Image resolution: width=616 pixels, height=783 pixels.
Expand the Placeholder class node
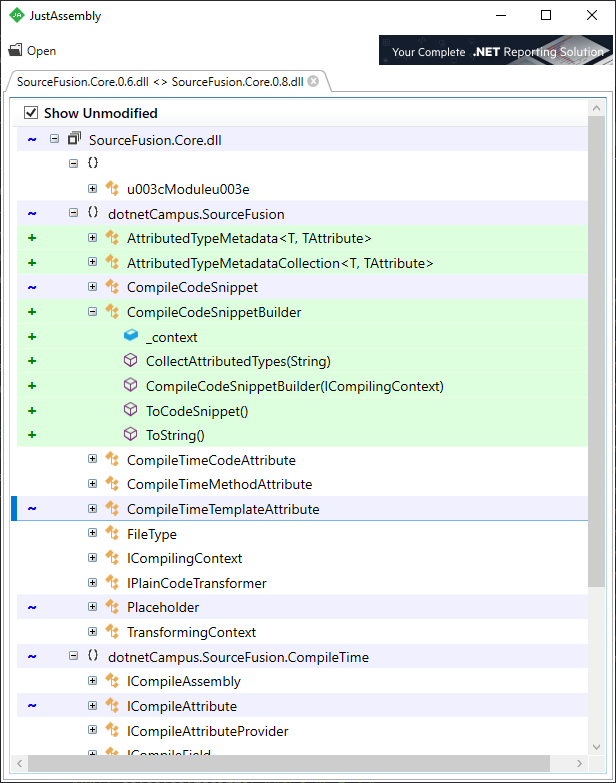tap(93, 607)
